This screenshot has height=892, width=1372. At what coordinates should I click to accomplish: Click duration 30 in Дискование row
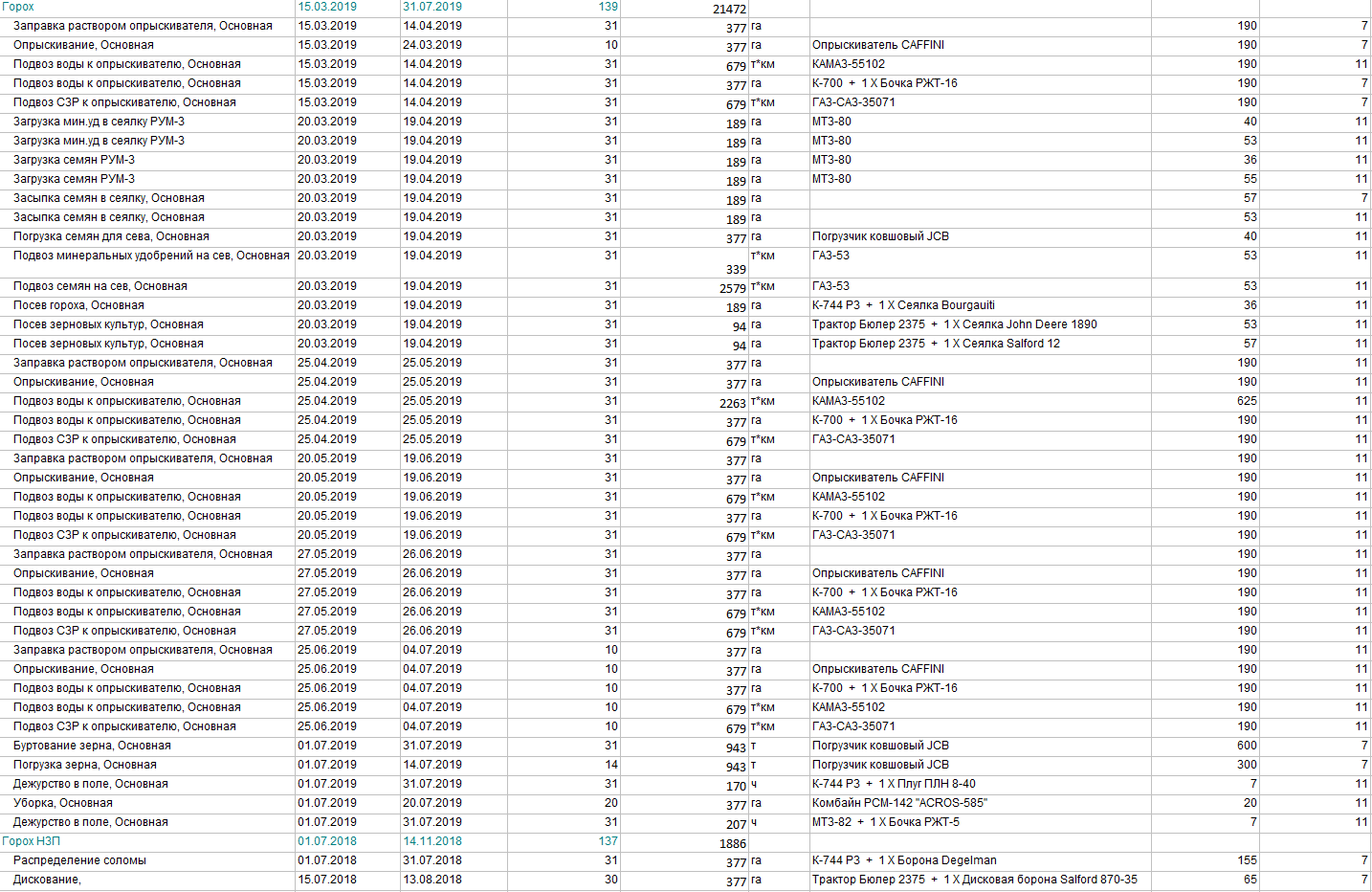(611, 880)
